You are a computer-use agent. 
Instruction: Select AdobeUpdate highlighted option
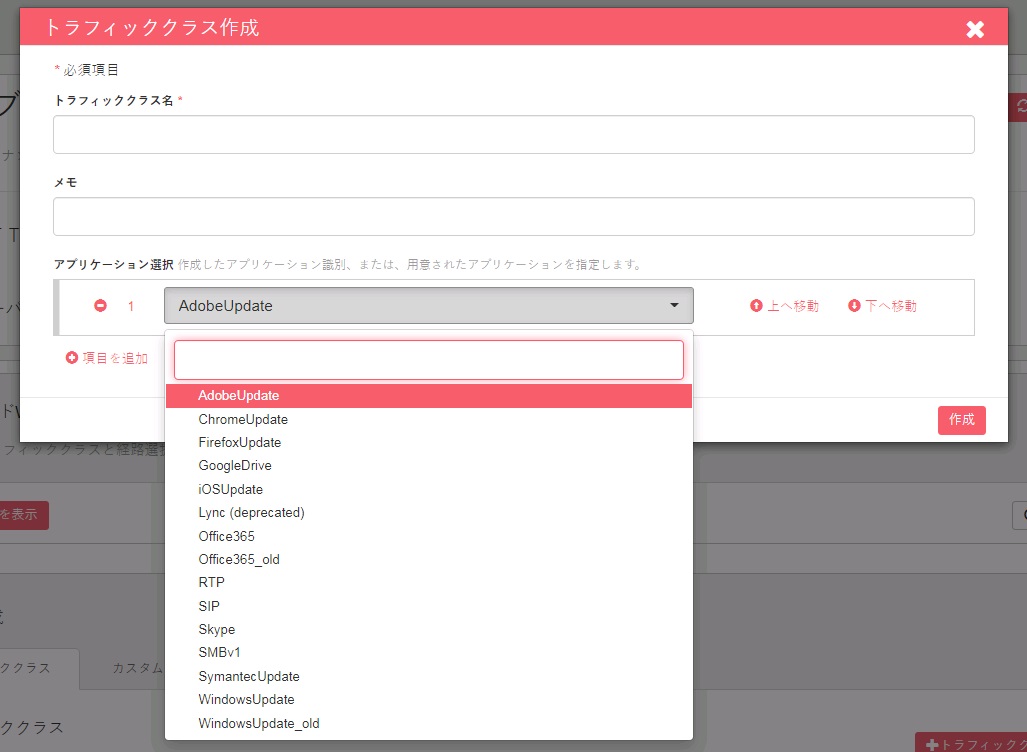click(428, 396)
